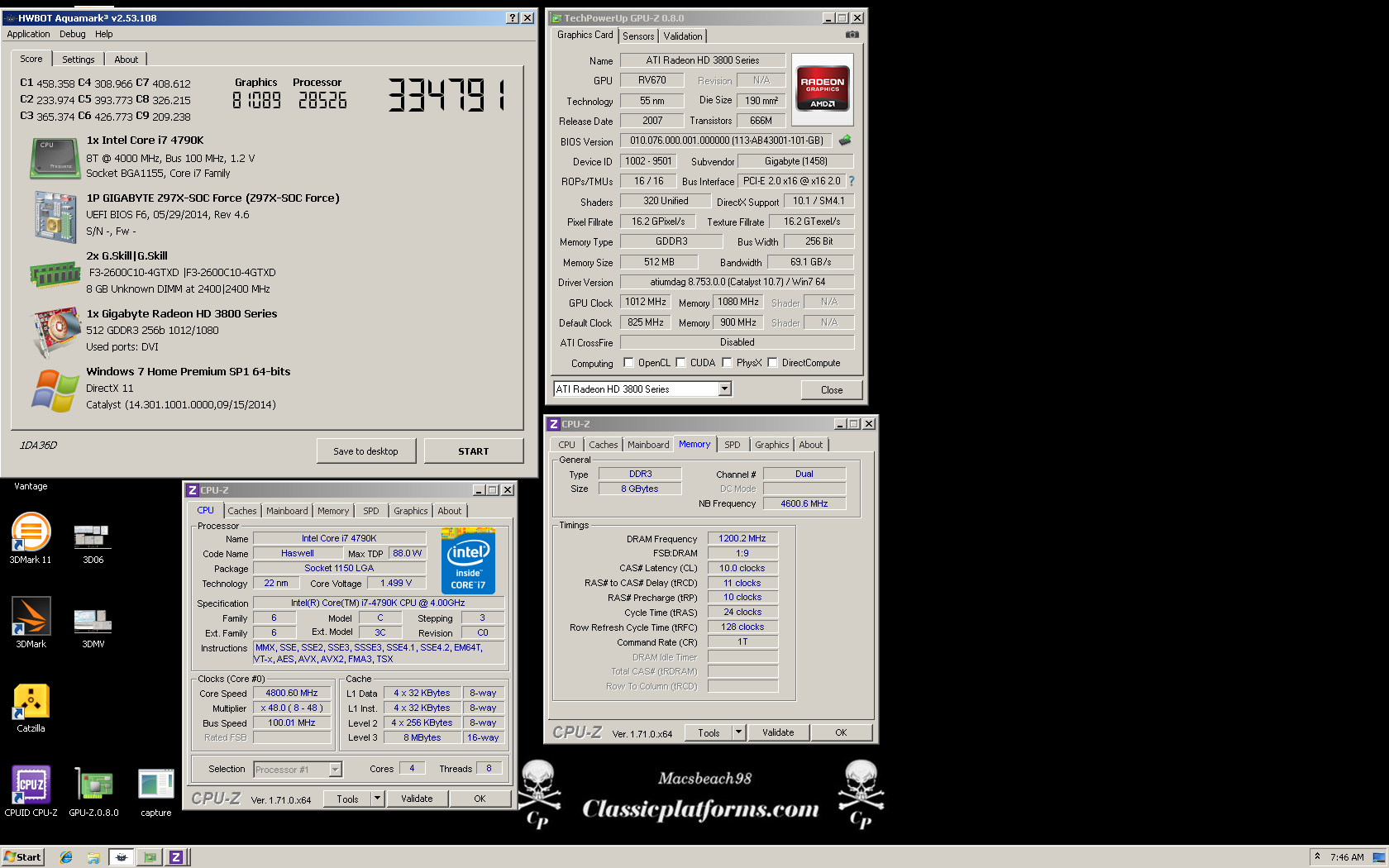The height and width of the screenshot is (868, 1389).
Task: Click Save to desktop button
Action: click(x=365, y=451)
